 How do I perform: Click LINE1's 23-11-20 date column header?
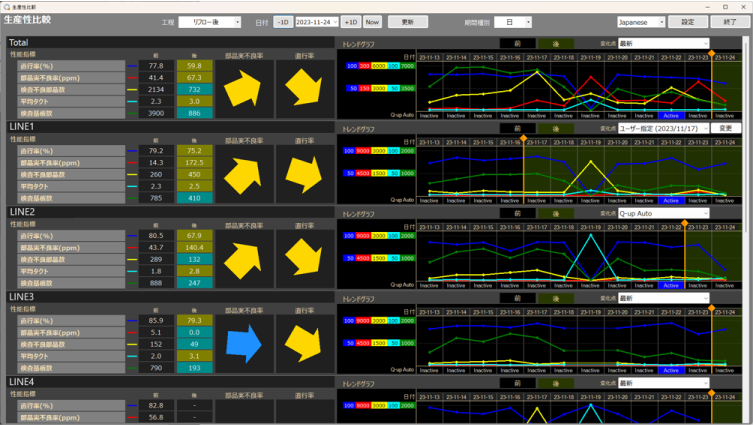tap(617, 142)
